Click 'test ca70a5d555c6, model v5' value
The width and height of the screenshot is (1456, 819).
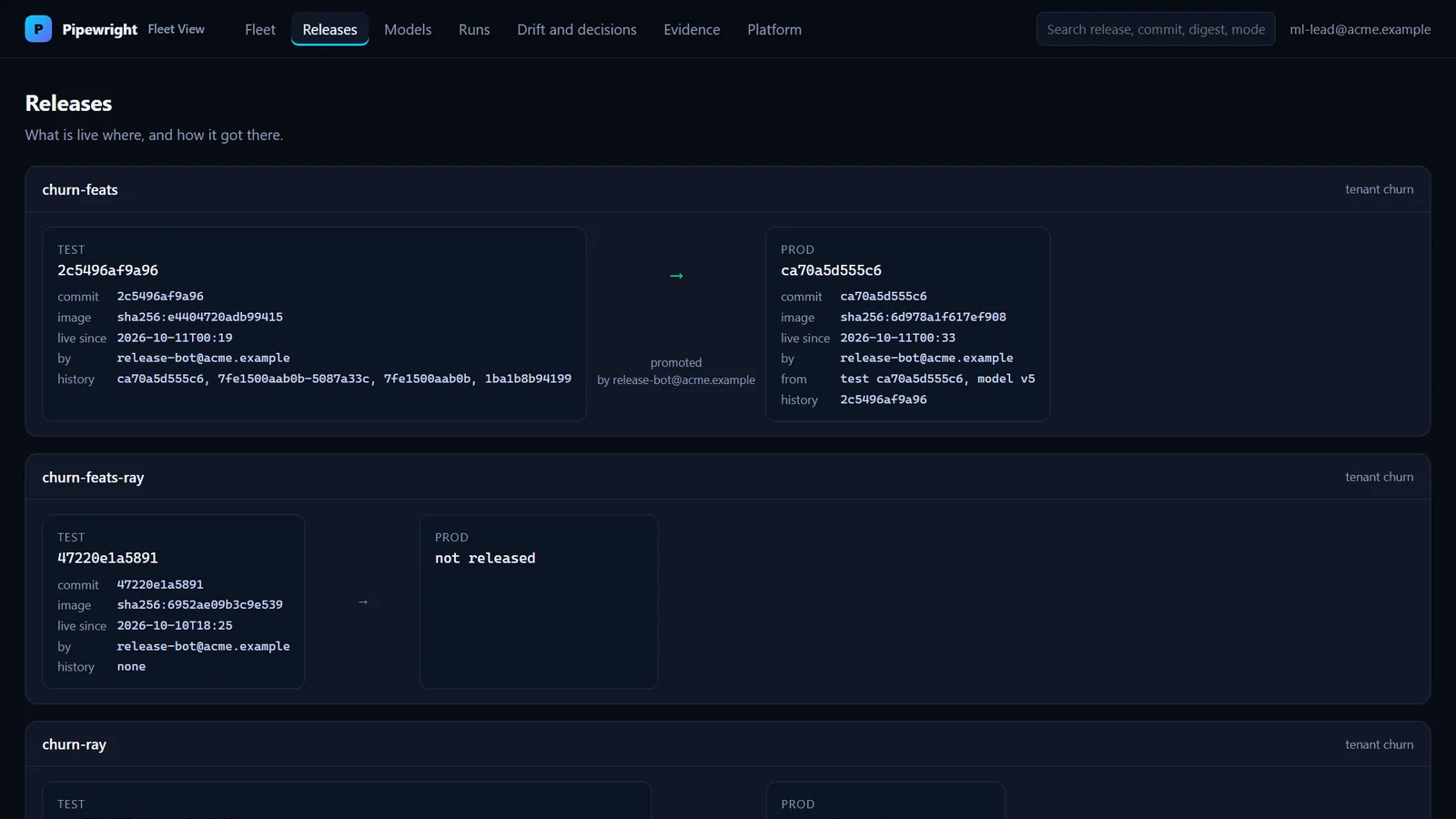pos(937,379)
